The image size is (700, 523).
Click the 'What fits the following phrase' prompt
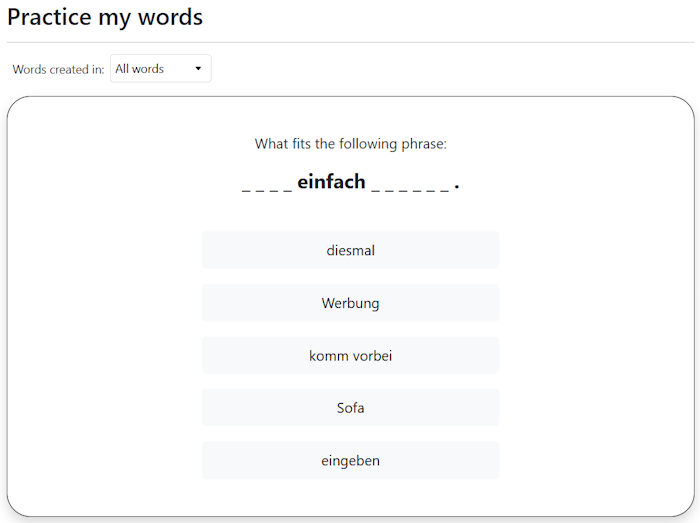pyautogui.click(x=350, y=144)
